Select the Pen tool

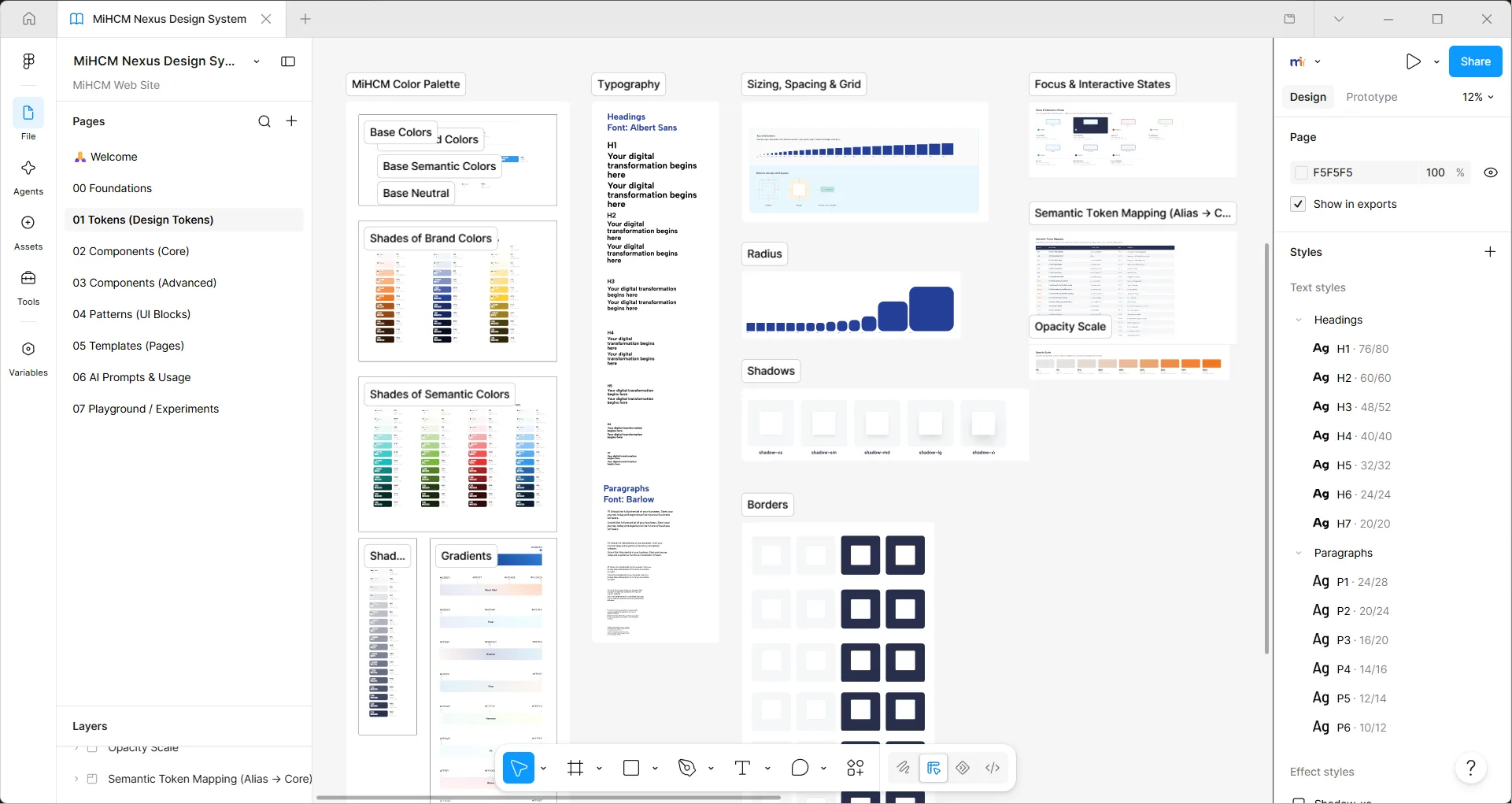click(687, 768)
